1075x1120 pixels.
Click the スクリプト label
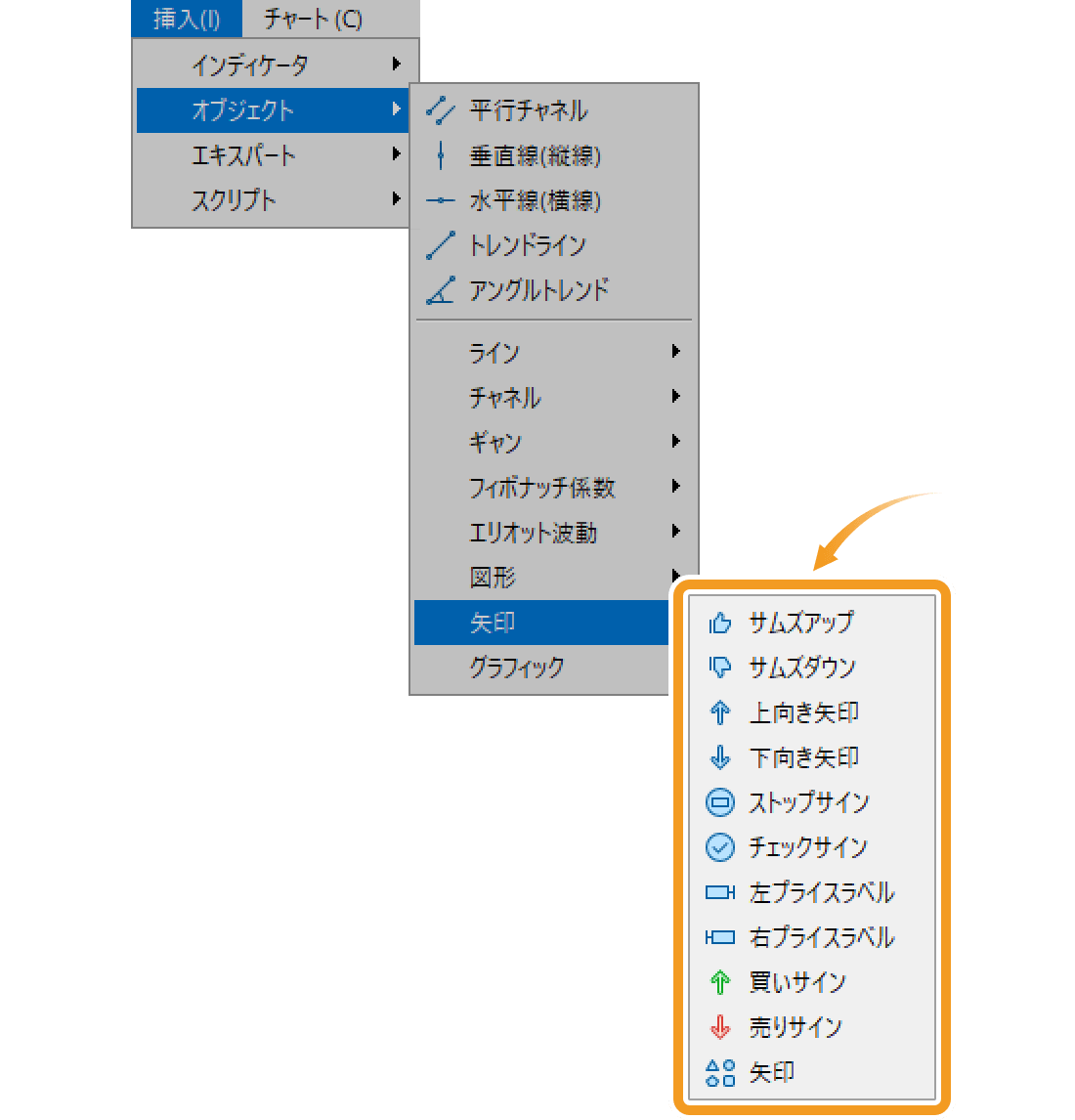coord(234,200)
